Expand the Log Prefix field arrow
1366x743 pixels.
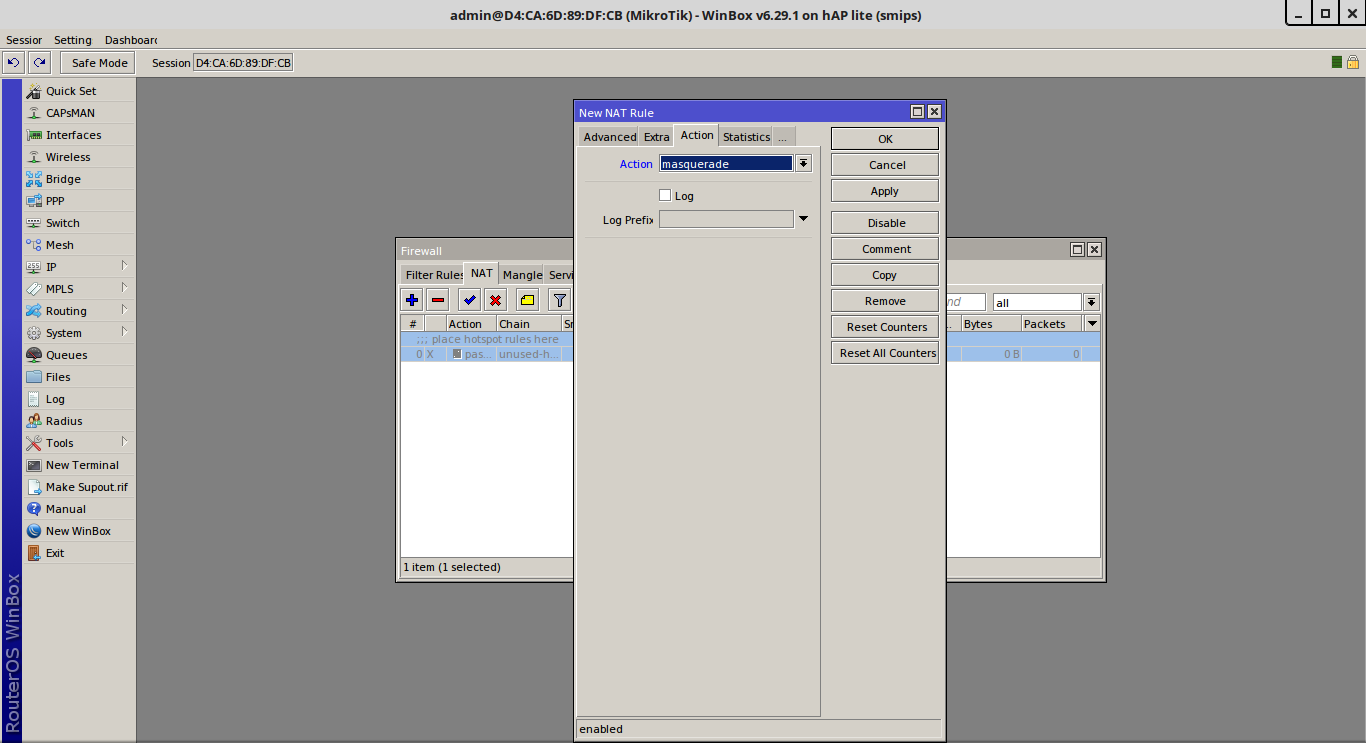pos(803,219)
